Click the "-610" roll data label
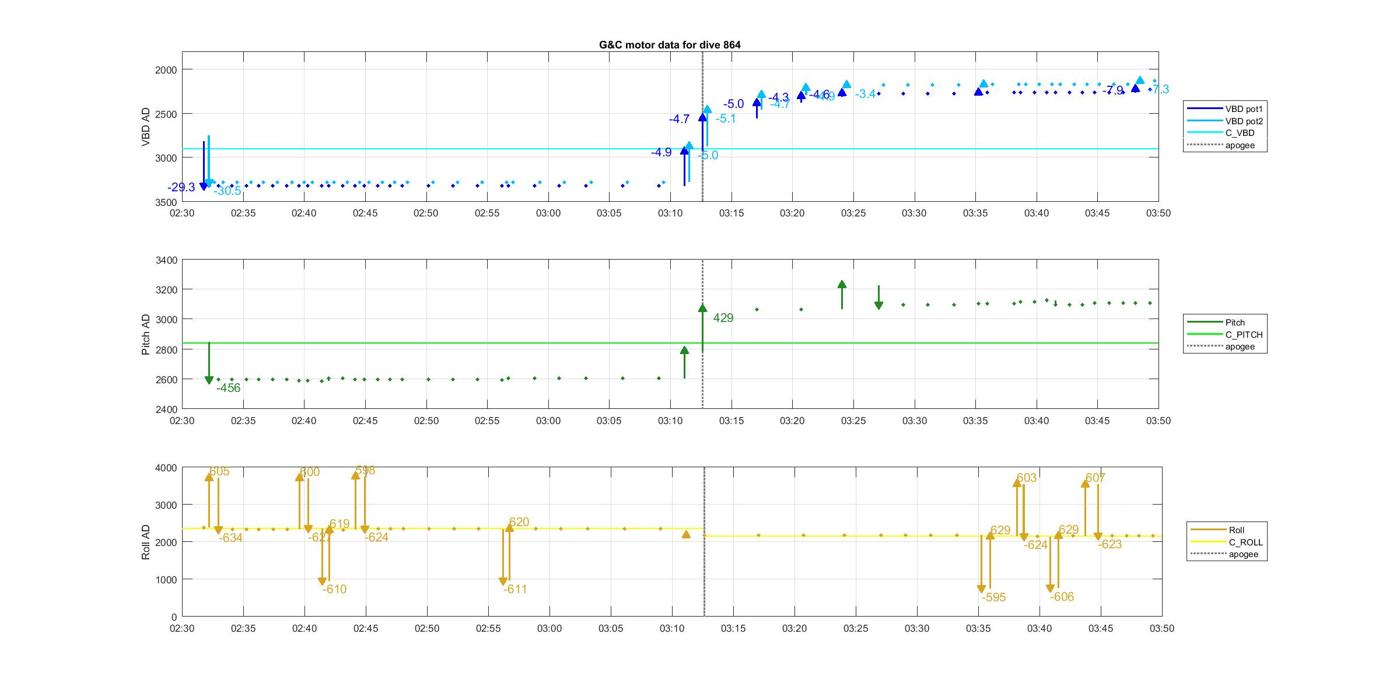1400x693 pixels. click(334, 590)
